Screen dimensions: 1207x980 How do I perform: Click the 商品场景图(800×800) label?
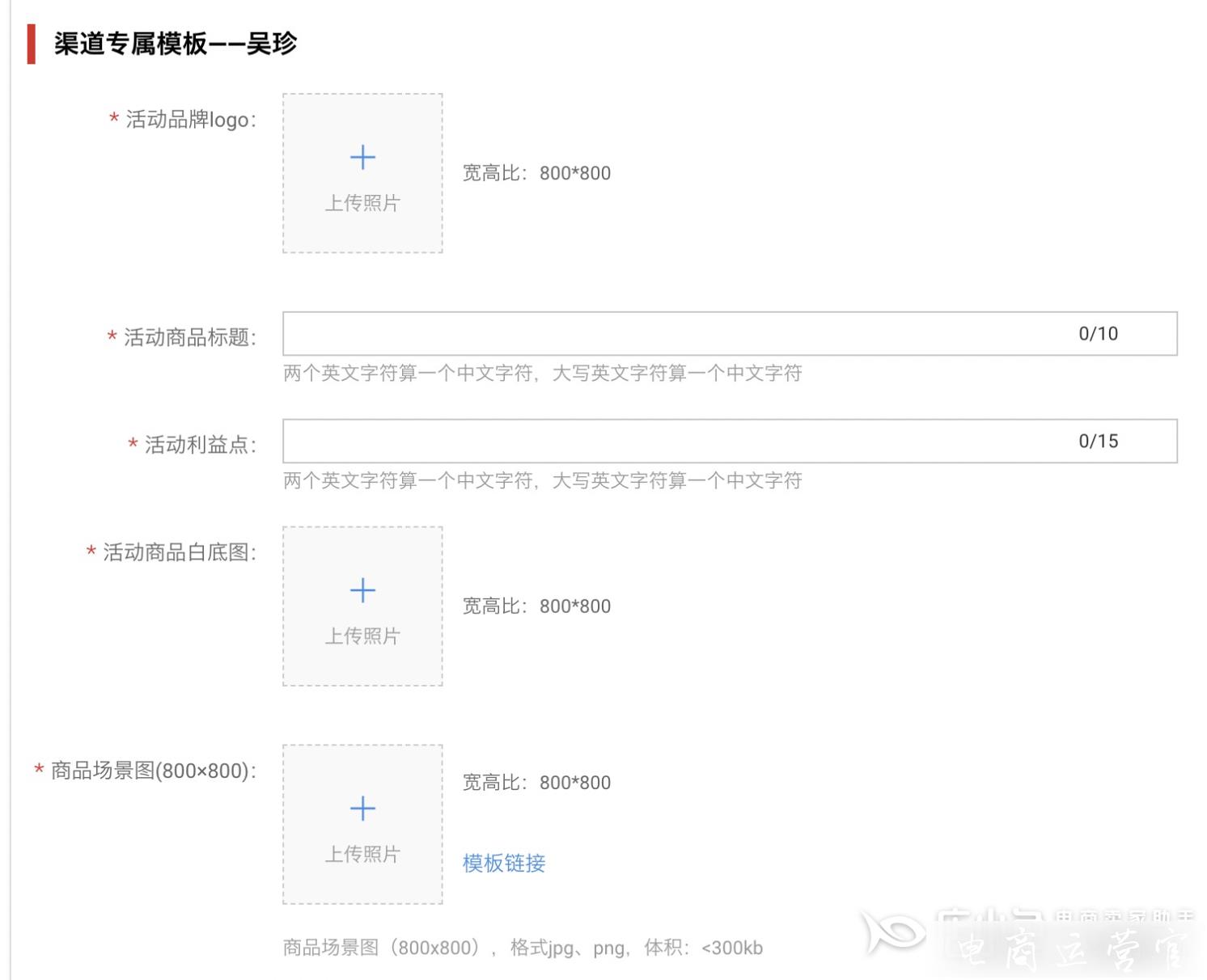(x=154, y=771)
